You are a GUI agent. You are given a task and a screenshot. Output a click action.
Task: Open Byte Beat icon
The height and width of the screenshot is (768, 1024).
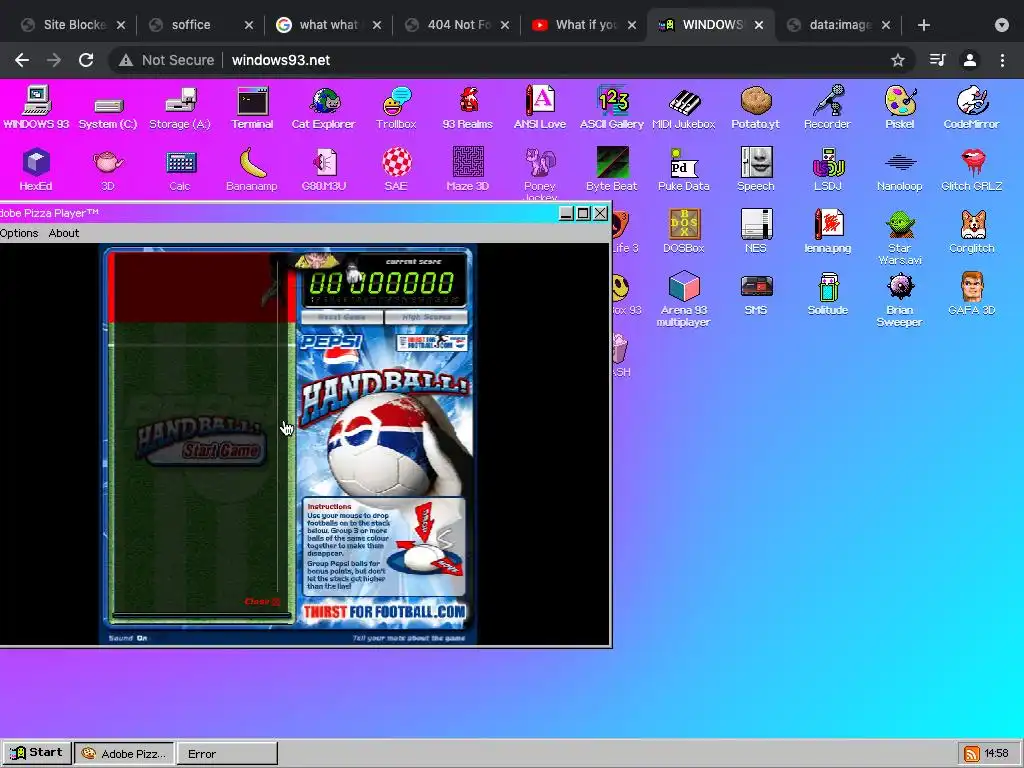pyautogui.click(x=612, y=170)
